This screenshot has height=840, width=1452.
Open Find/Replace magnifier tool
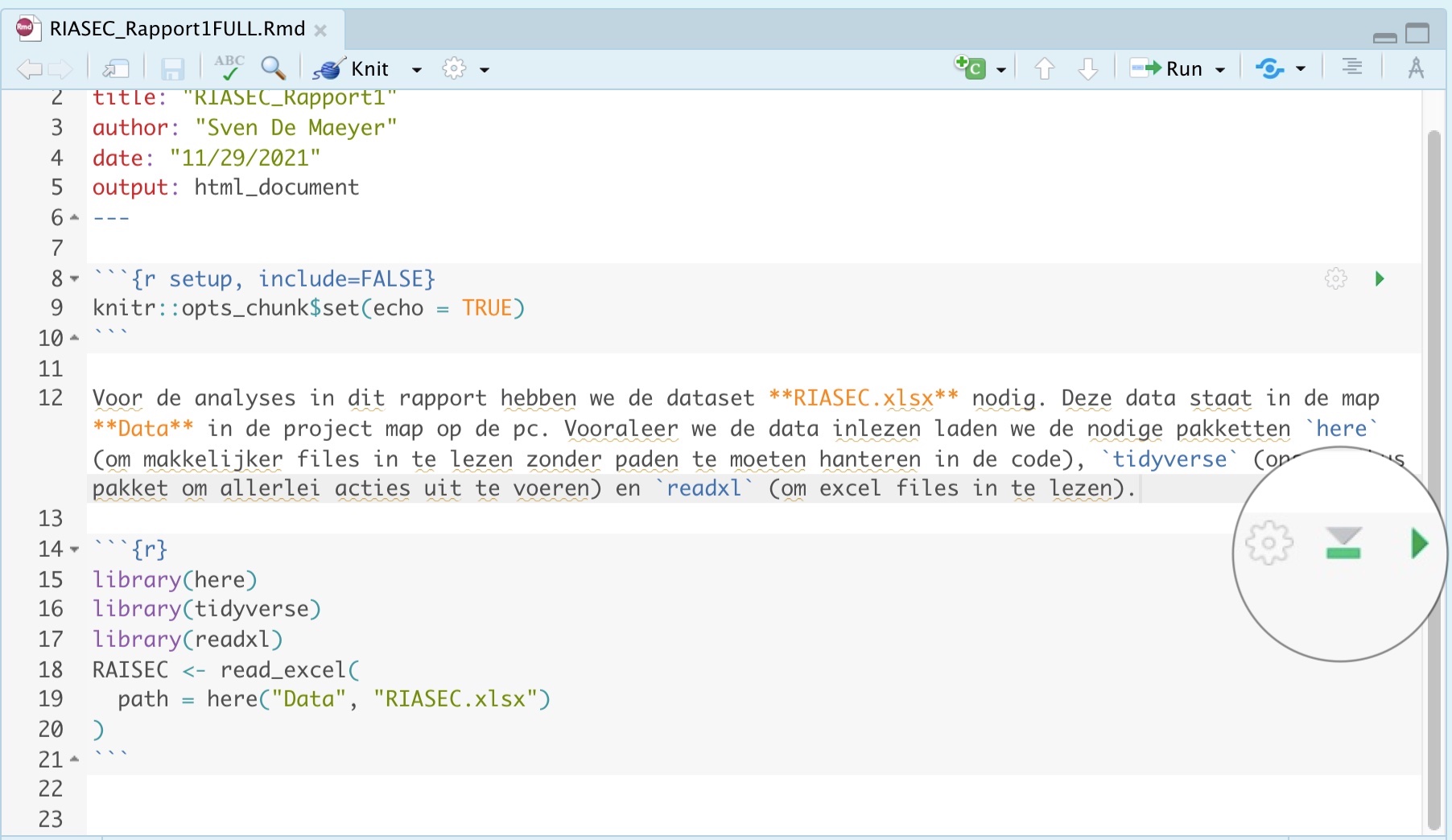coord(274,68)
